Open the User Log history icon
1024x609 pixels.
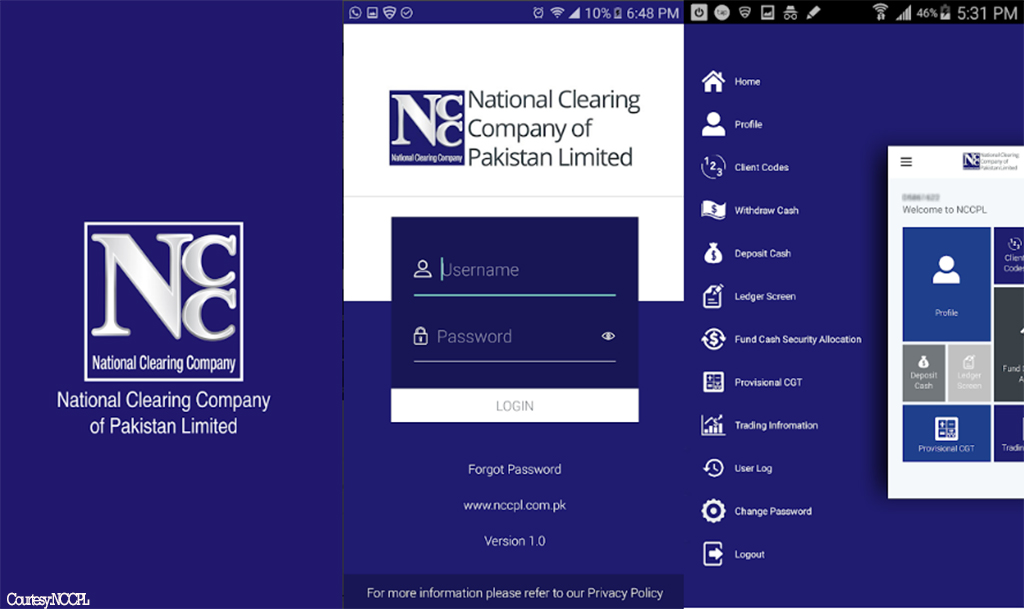713,468
